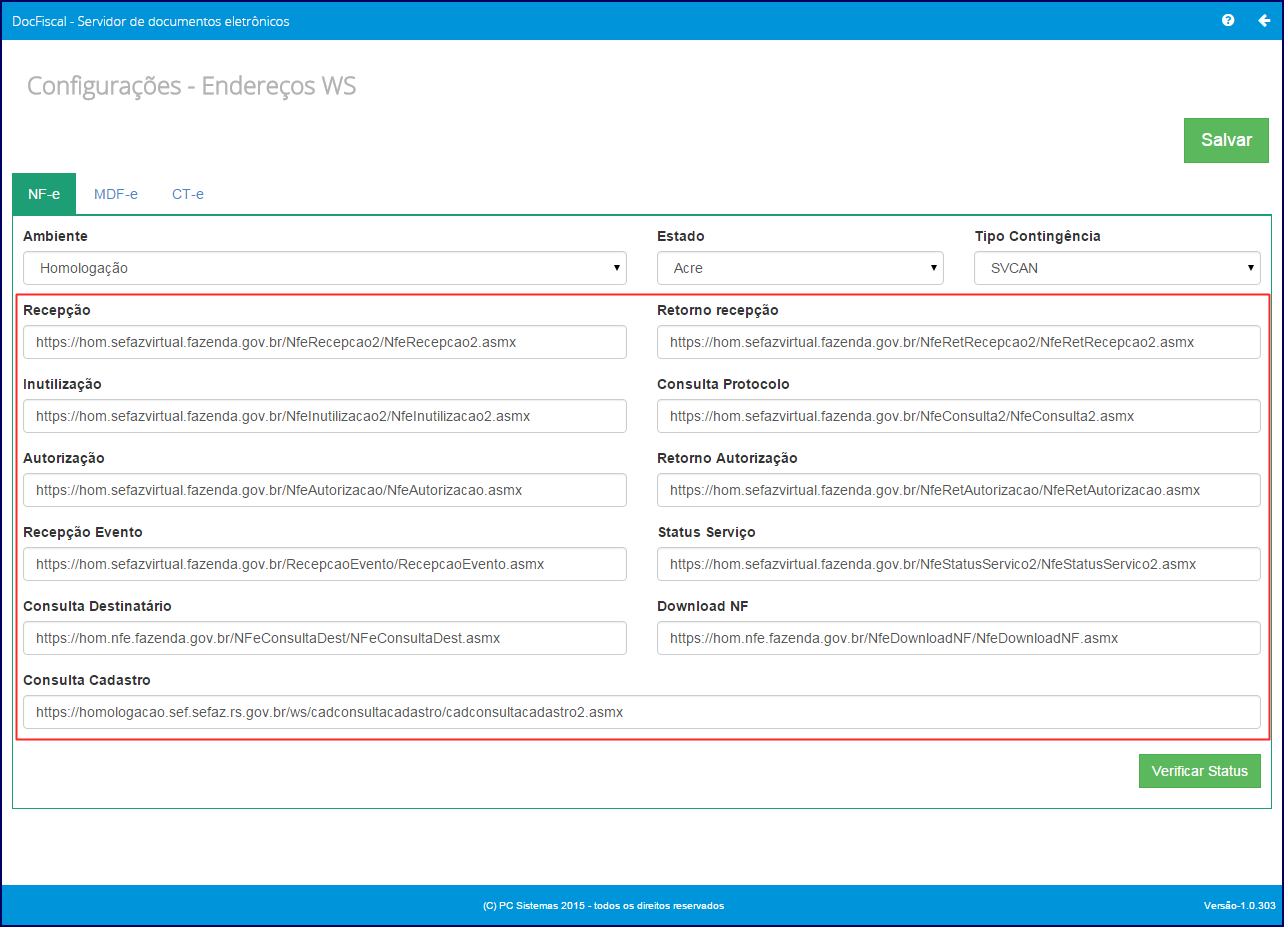
Task: Click the 'Retorno recepção' field label
Action: click(x=718, y=310)
